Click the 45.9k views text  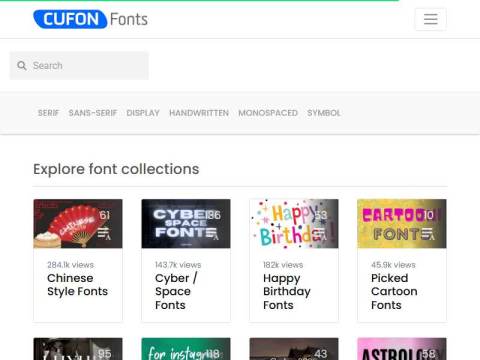tap(393, 265)
